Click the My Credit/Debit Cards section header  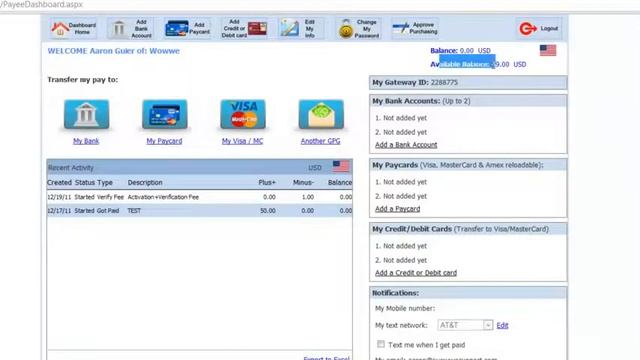(468, 229)
